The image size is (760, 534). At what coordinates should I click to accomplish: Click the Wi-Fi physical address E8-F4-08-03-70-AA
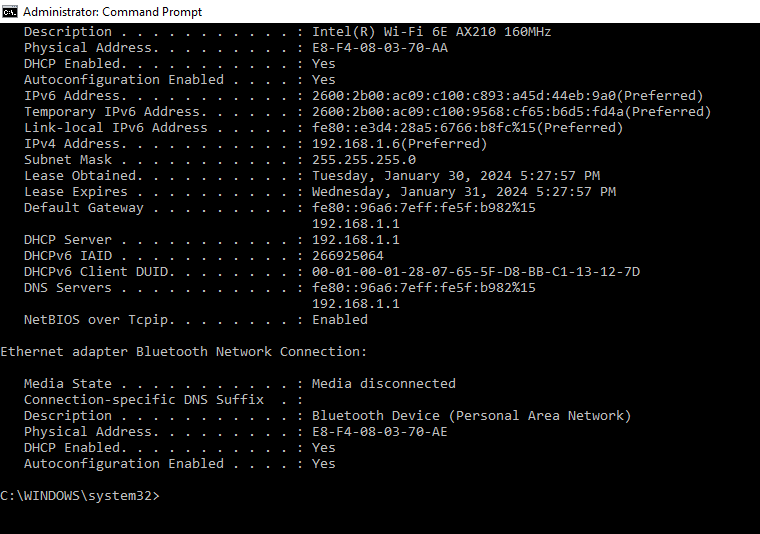click(380, 47)
